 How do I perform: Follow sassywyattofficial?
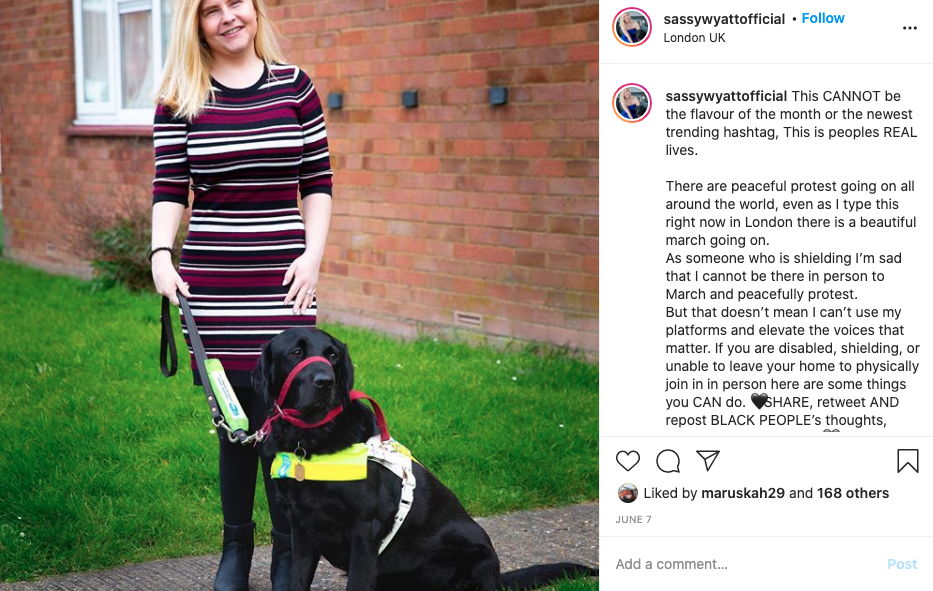pyautogui.click(x=823, y=18)
